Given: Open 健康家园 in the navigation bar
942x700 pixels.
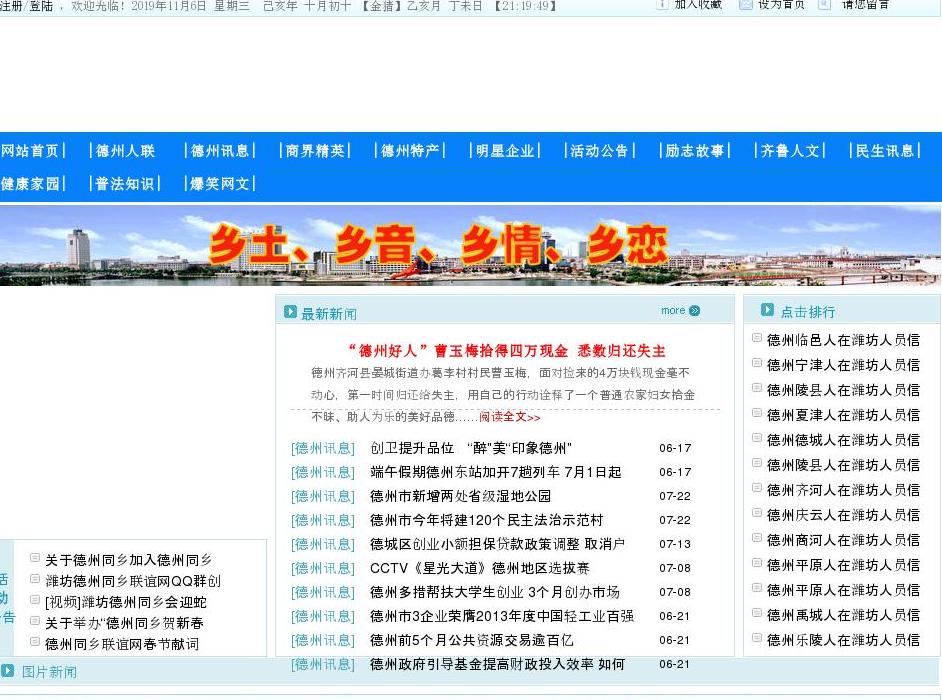Looking at the screenshot, I should (30, 183).
